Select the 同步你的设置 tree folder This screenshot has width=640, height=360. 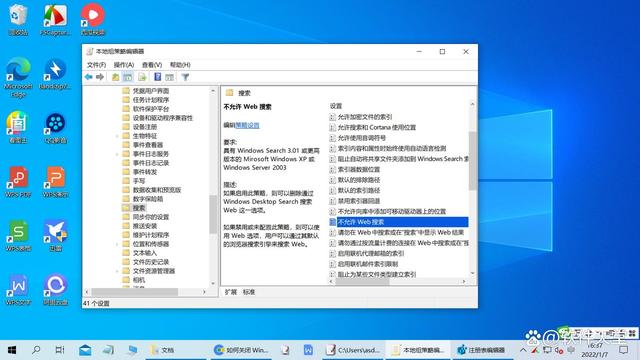click(x=151, y=217)
